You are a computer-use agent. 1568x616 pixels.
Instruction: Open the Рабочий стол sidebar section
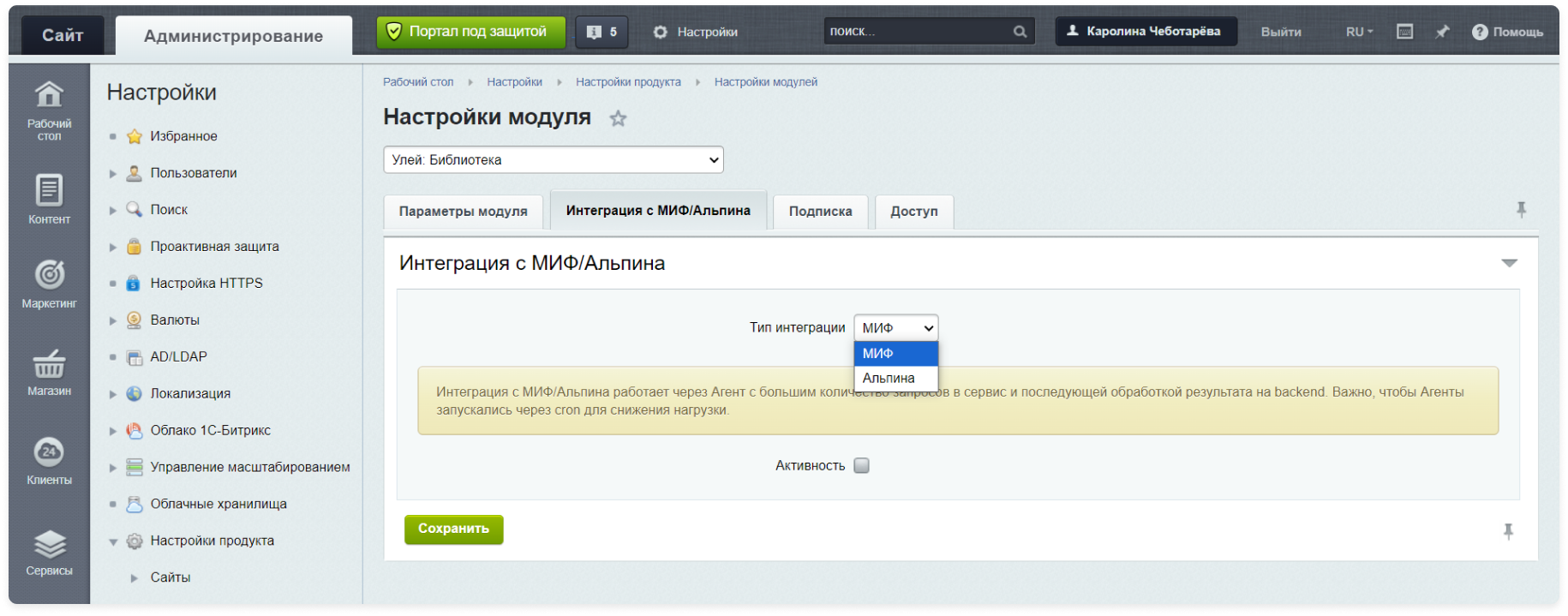coord(49,111)
